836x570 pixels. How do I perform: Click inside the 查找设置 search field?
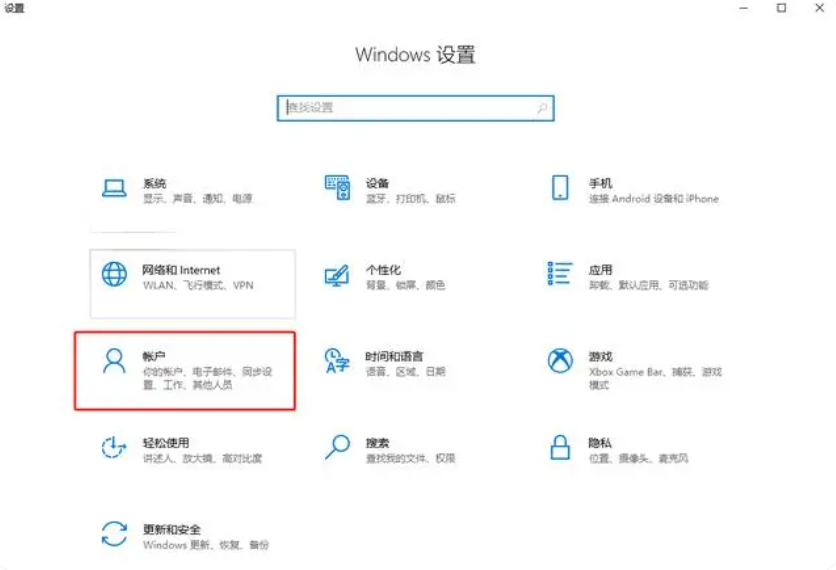[x=410, y=108]
